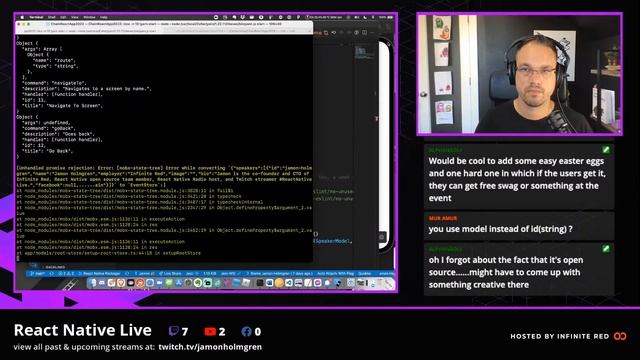Open the Trash in the Dock
The width and height of the screenshot is (640, 360).
pyautogui.click(x=389, y=282)
